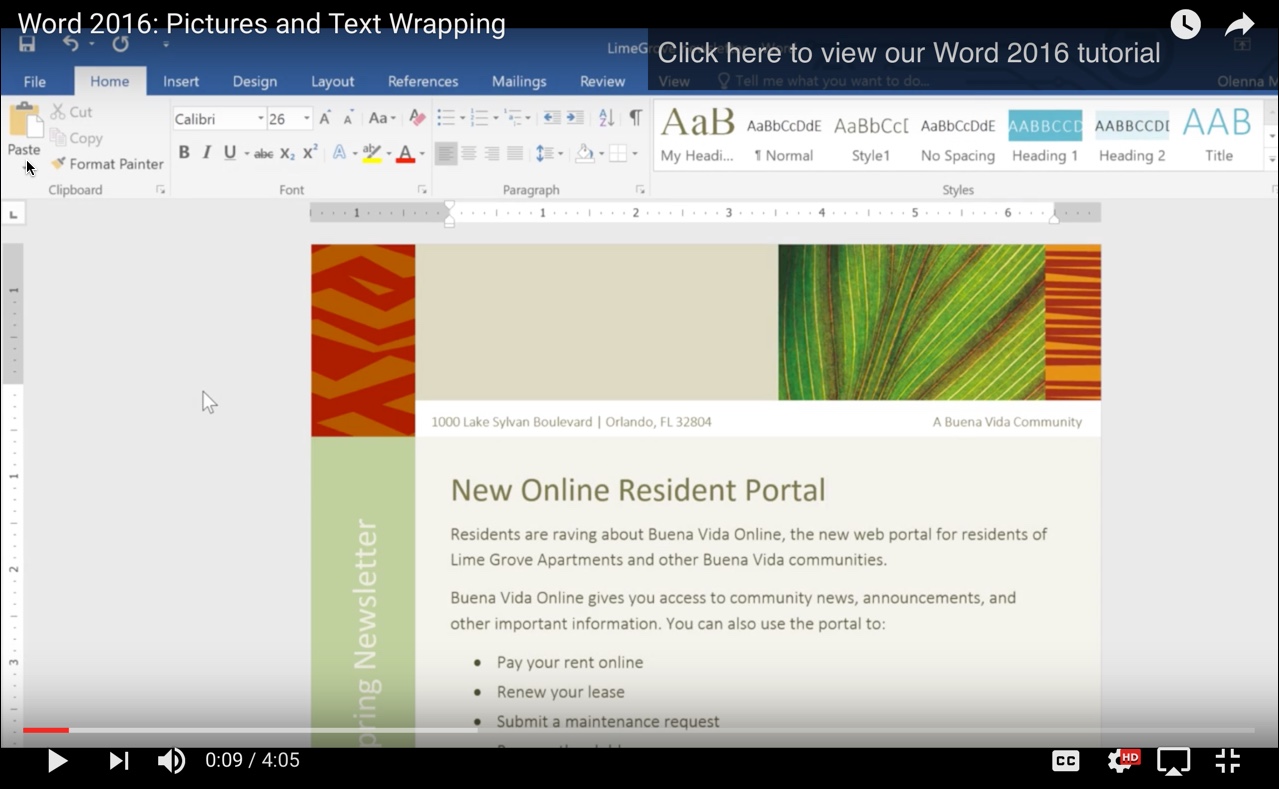Image resolution: width=1279 pixels, height=789 pixels.
Task: Go to the Review tab
Action: (603, 81)
